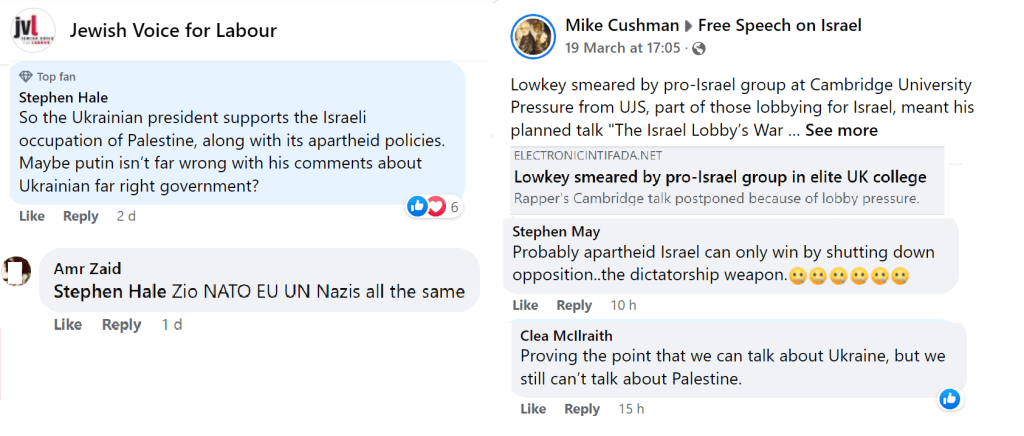Reply to Clea McIlraith's comment
The image size is (1024, 436).
pyautogui.click(x=582, y=408)
